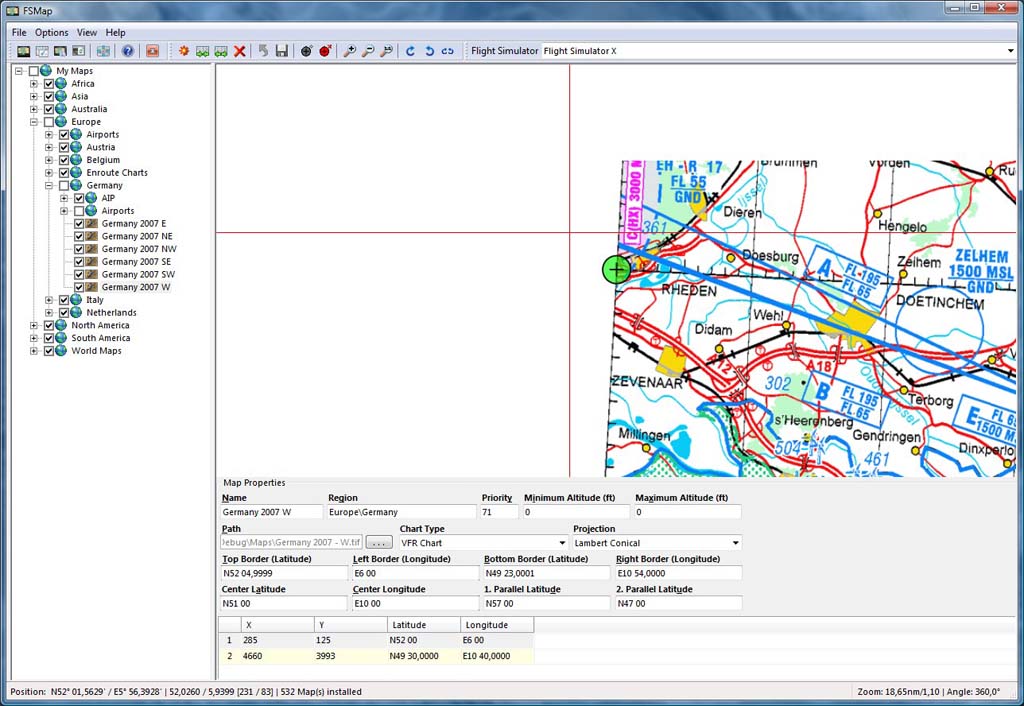Uncheck the Germany 2007 NE map checkbox
The height and width of the screenshot is (706, 1024).
tap(80, 236)
